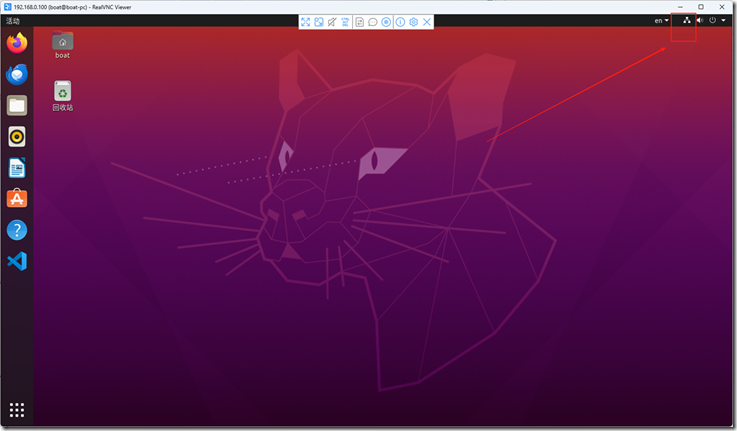737x431 pixels.
Task: Minimize the RealVNC Viewer window
Action: [x=680, y=7]
